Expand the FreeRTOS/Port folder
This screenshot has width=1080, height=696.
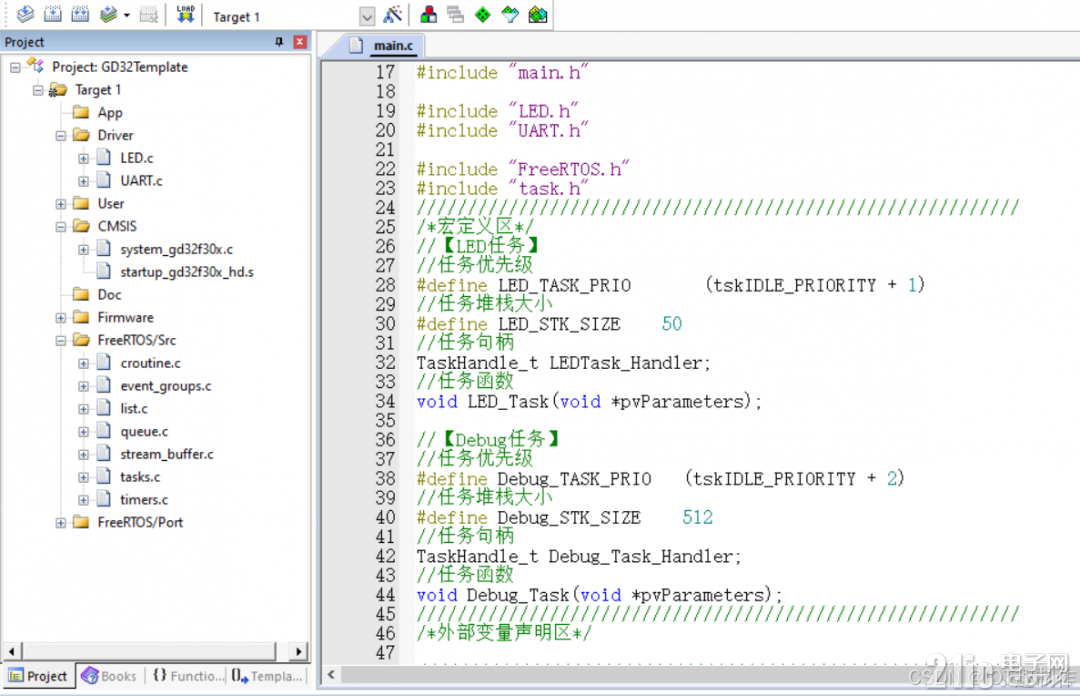click(x=61, y=523)
